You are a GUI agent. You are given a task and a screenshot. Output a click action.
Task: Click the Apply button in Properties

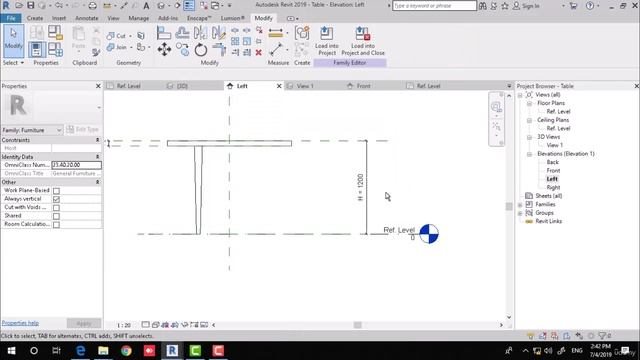[x=84, y=323]
